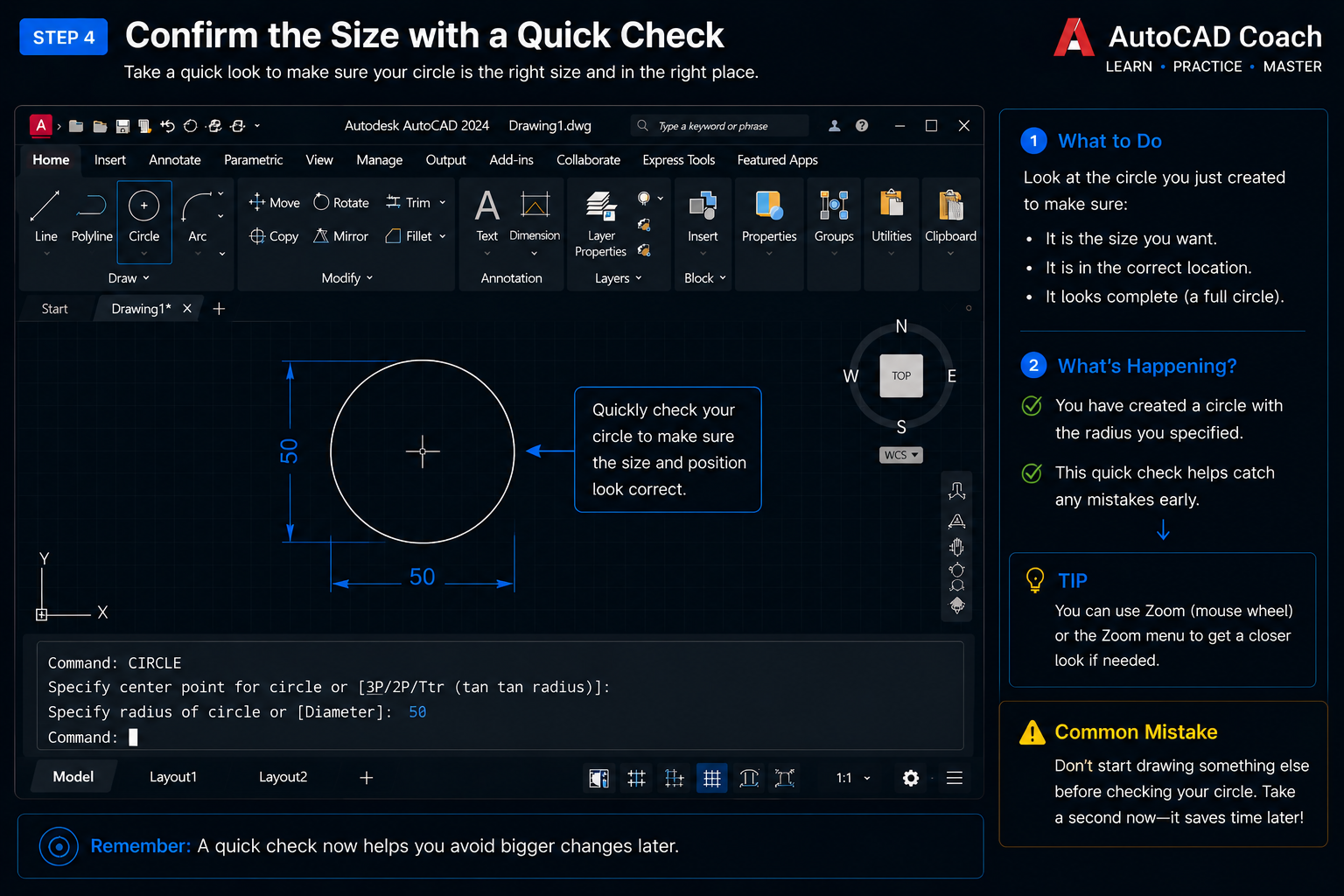Switch to the View ribbon tab
Screen dimensions: 1344x896
pyautogui.click(x=319, y=160)
